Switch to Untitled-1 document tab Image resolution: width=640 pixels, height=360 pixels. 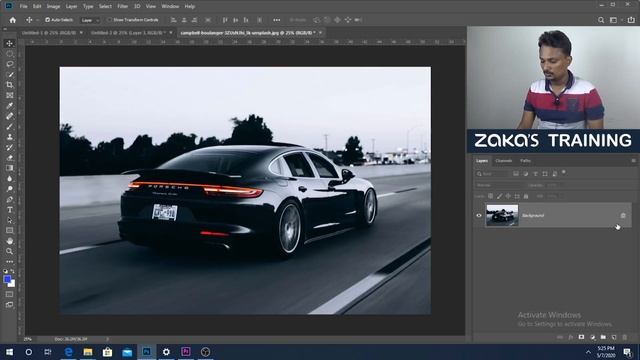tap(49, 33)
